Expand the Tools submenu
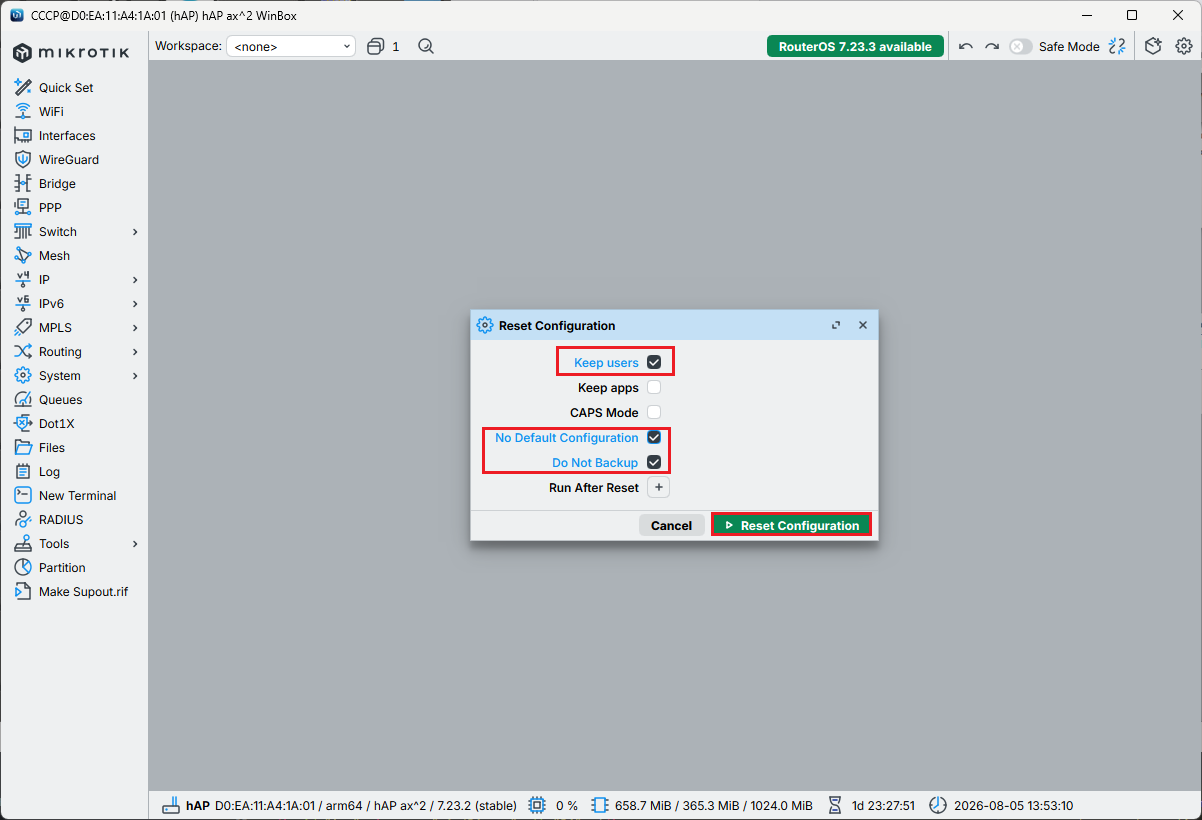 click(135, 544)
